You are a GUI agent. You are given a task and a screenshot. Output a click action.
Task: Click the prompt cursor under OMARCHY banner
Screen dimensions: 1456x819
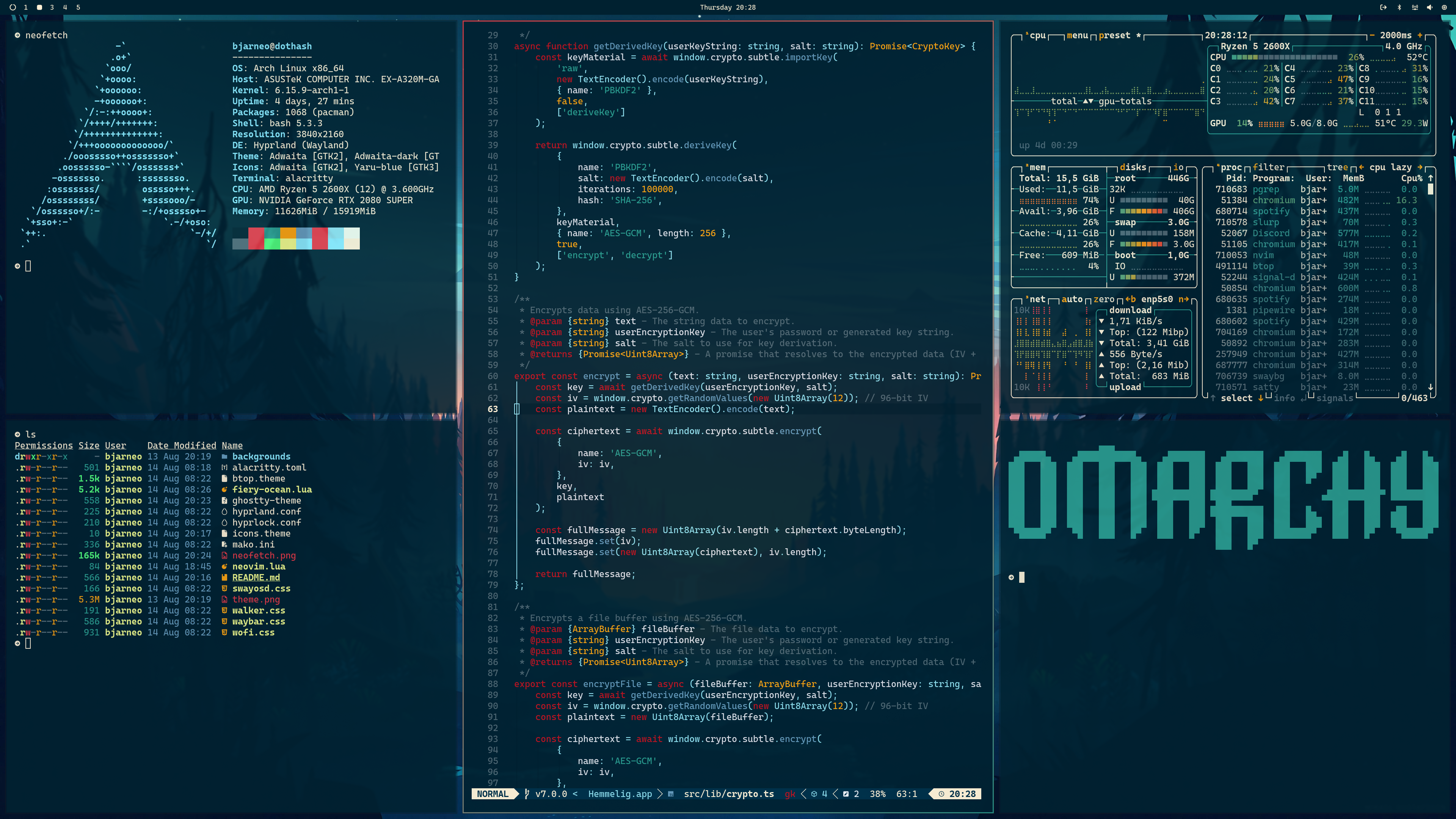pos(1021,577)
